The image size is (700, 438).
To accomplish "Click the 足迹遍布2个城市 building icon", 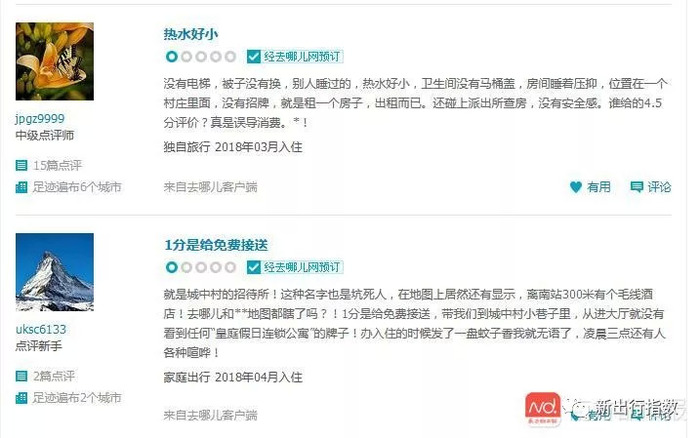I will click(21, 397).
